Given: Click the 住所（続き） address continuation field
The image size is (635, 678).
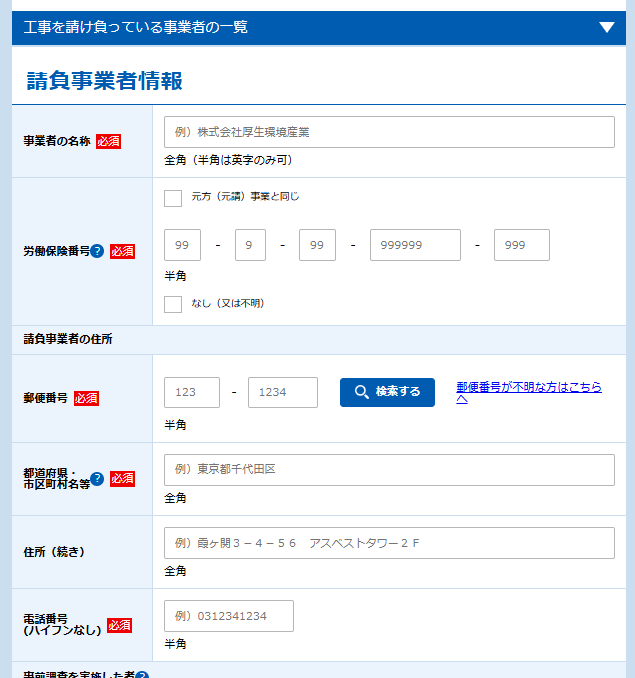Looking at the screenshot, I should tap(389, 543).
